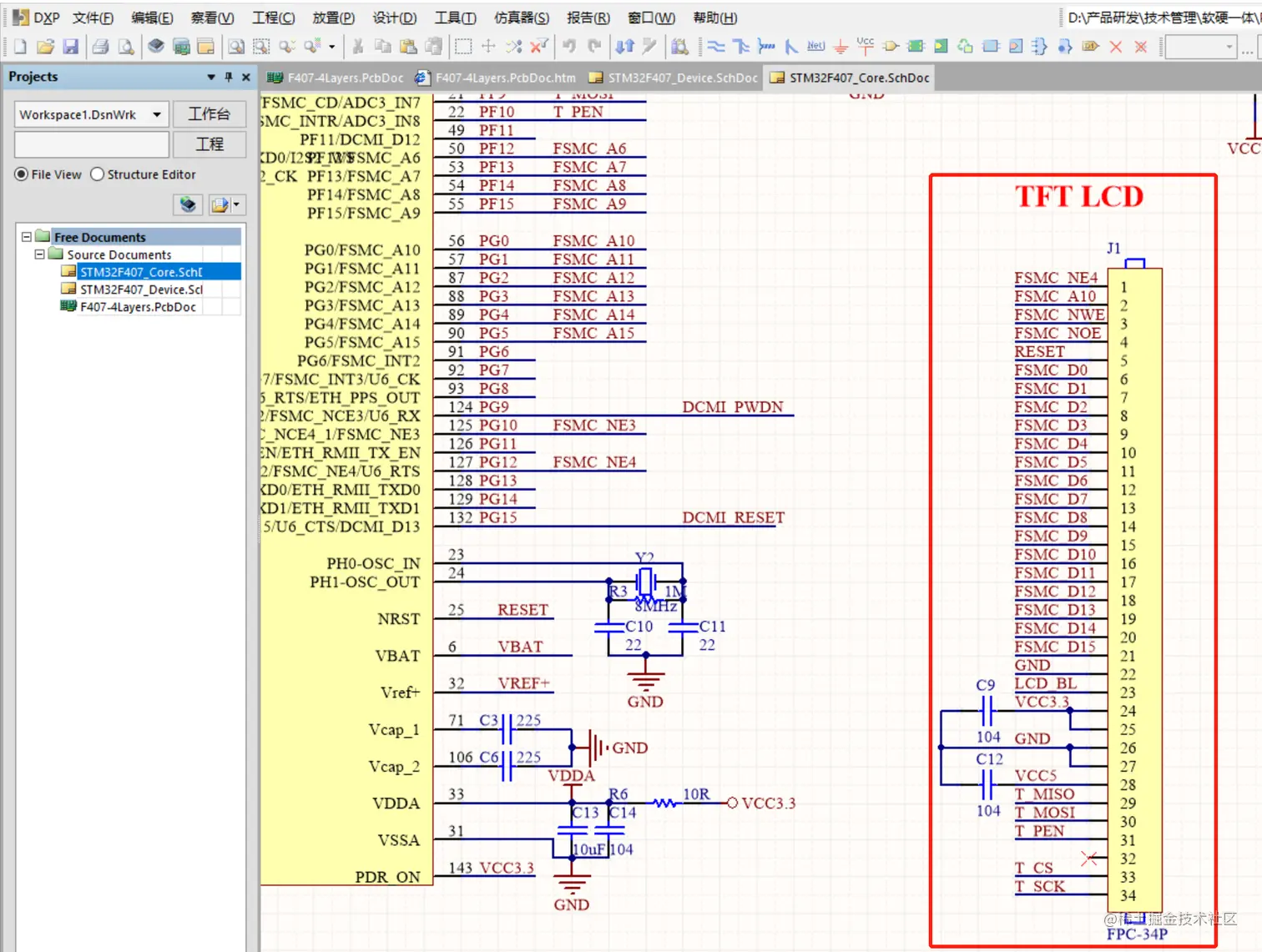Click the VCC power port icon
The height and width of the screenshot is (952, 1262).
coord(866,46)
